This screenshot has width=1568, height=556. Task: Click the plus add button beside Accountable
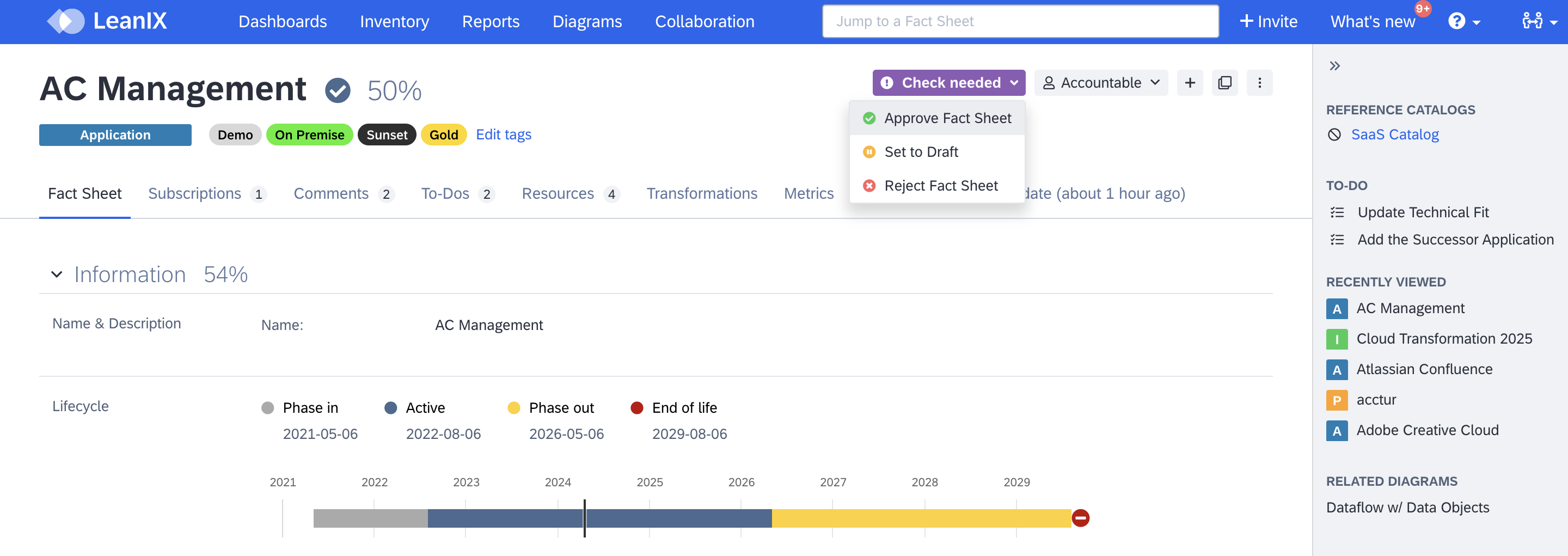pos(1190,83)
